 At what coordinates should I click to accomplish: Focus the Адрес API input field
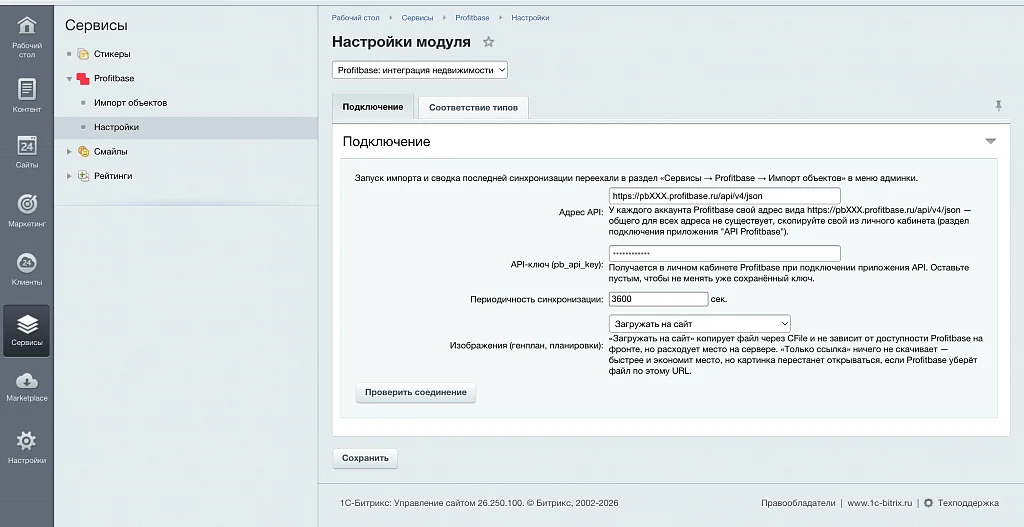pos(724,196)
